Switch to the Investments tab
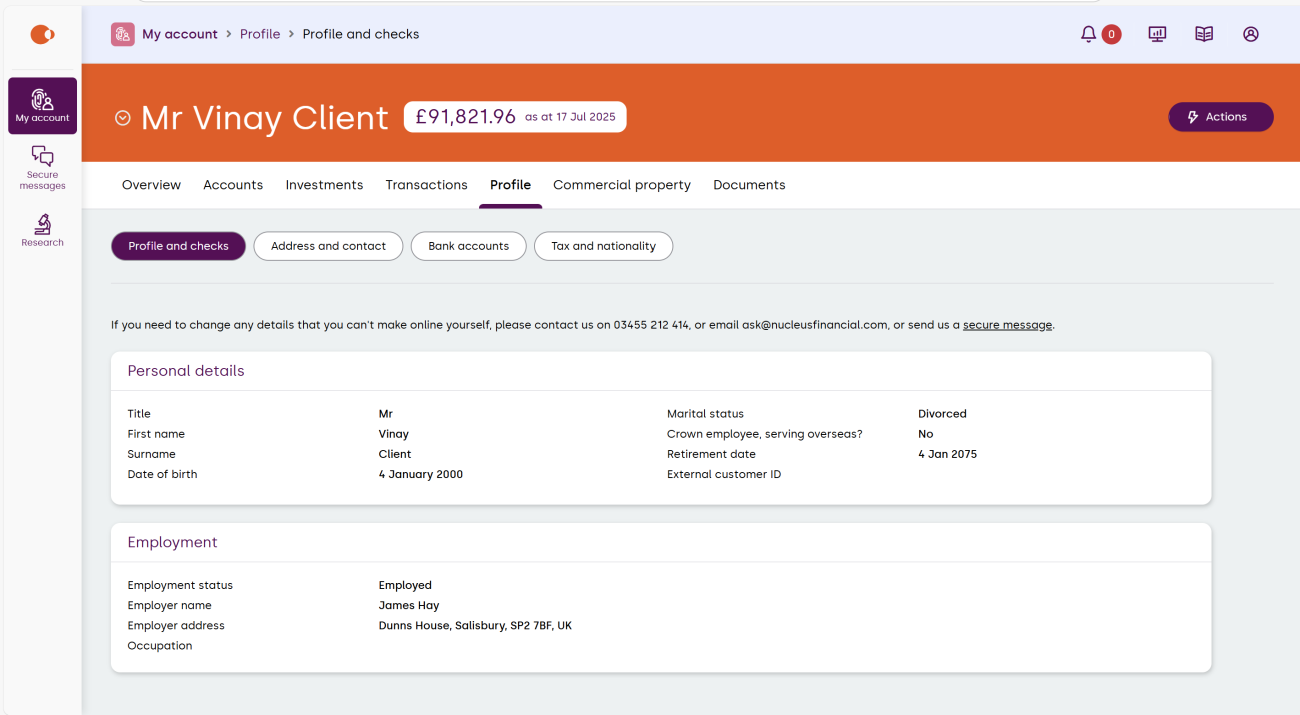Screen dimensions: 1300x715 click(324, 185)
